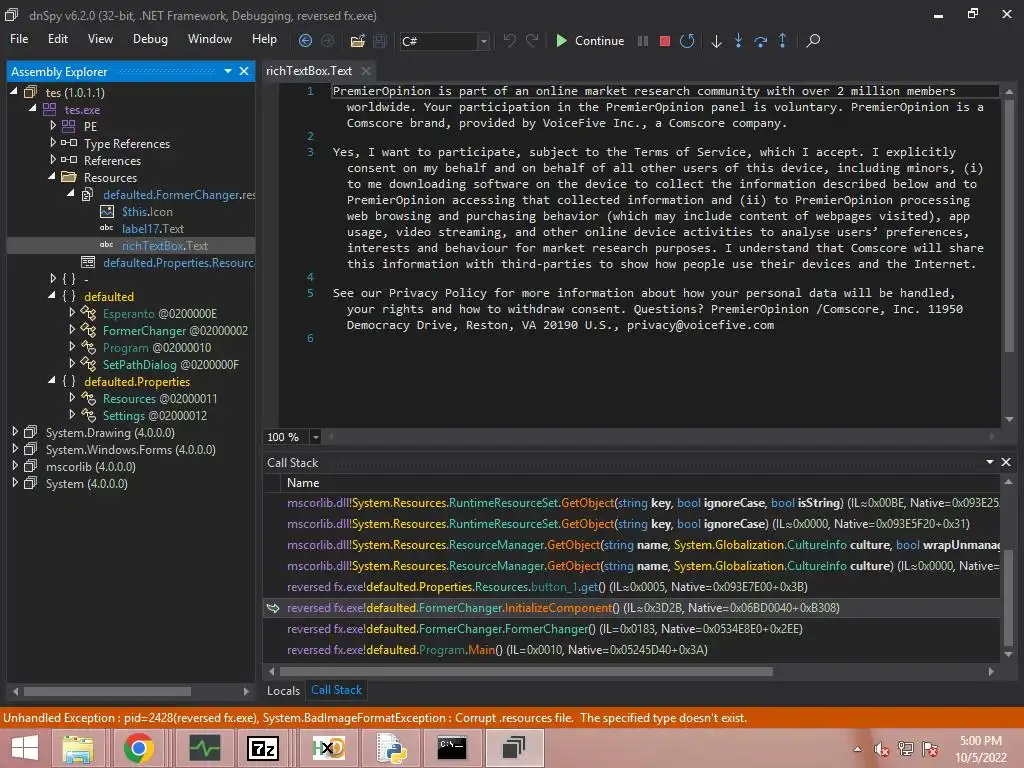Collapse the Resources folder node

52,176
